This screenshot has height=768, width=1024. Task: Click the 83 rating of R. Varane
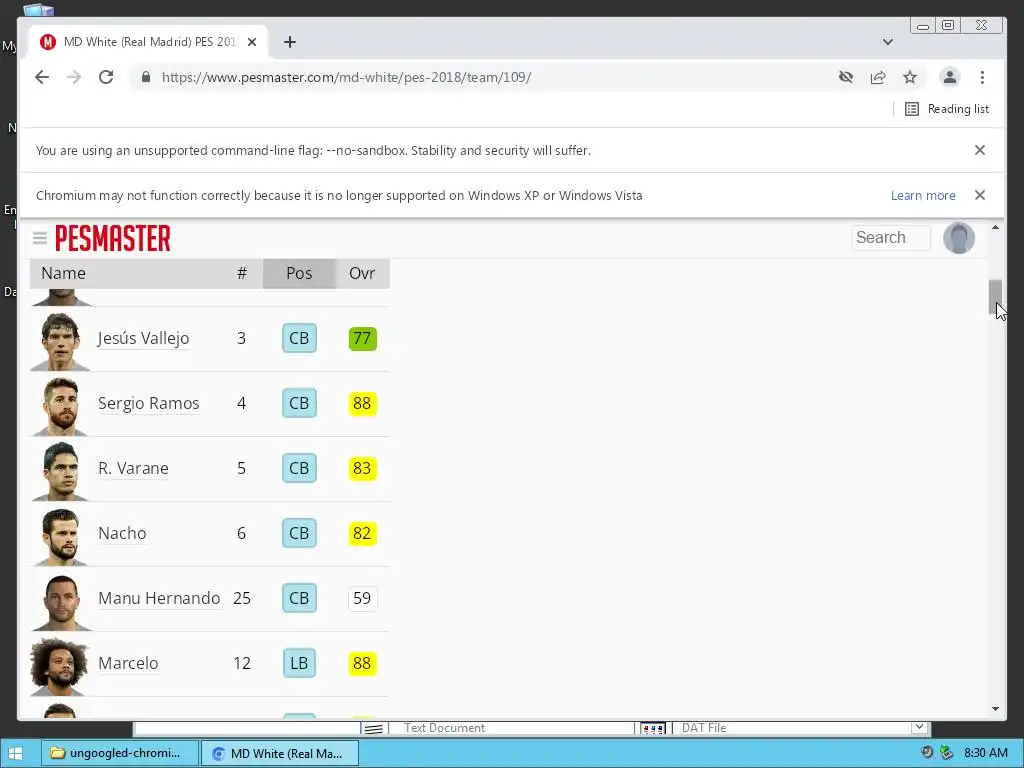pos(362,468)
